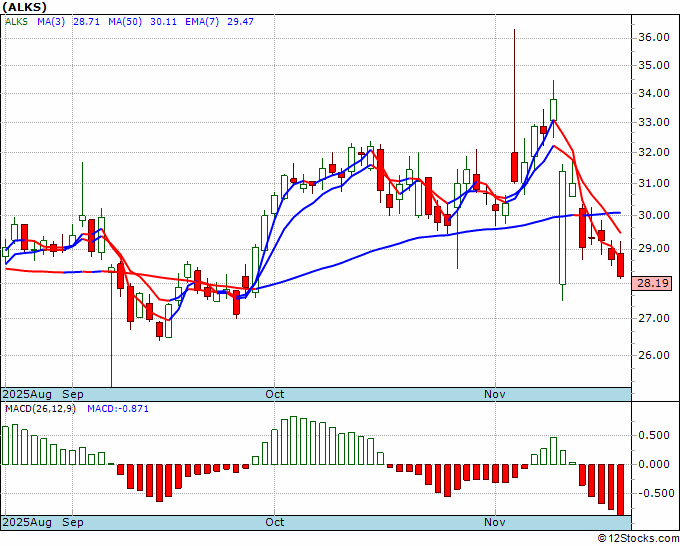Click the 34.00 price axis label

[x=654, y=93]
